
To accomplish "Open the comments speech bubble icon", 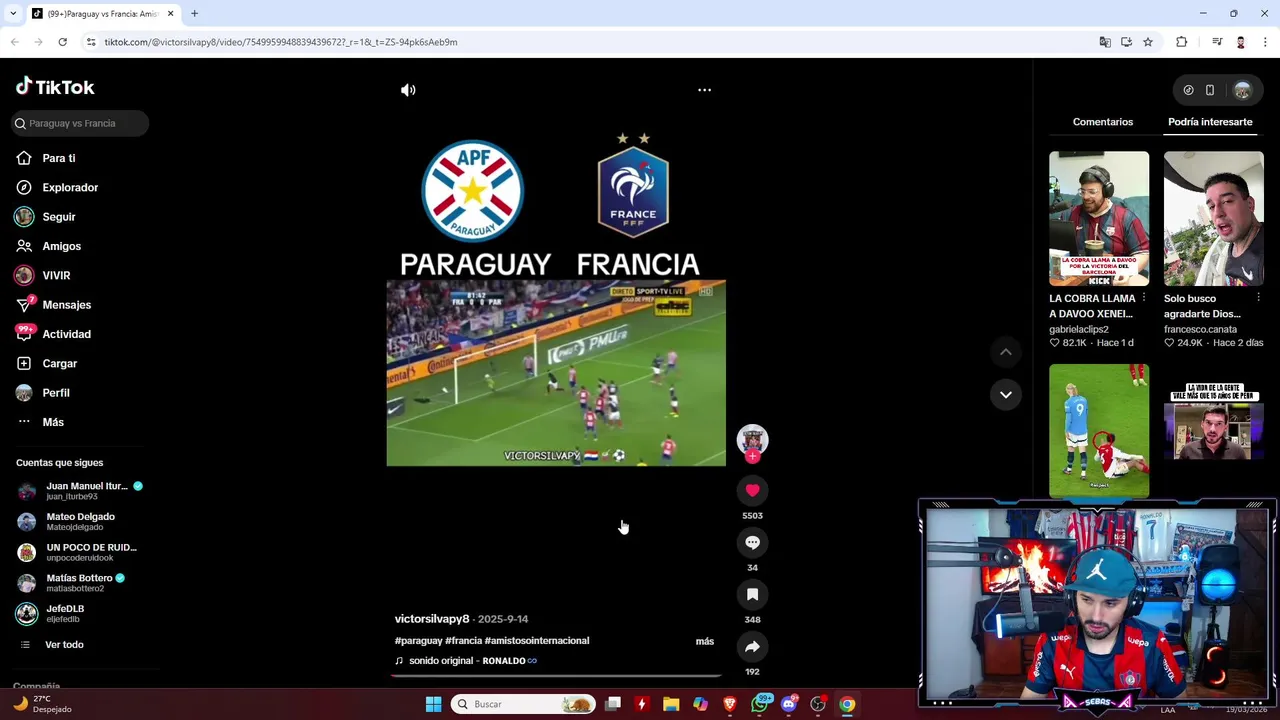I will click(x=752, y=542).
